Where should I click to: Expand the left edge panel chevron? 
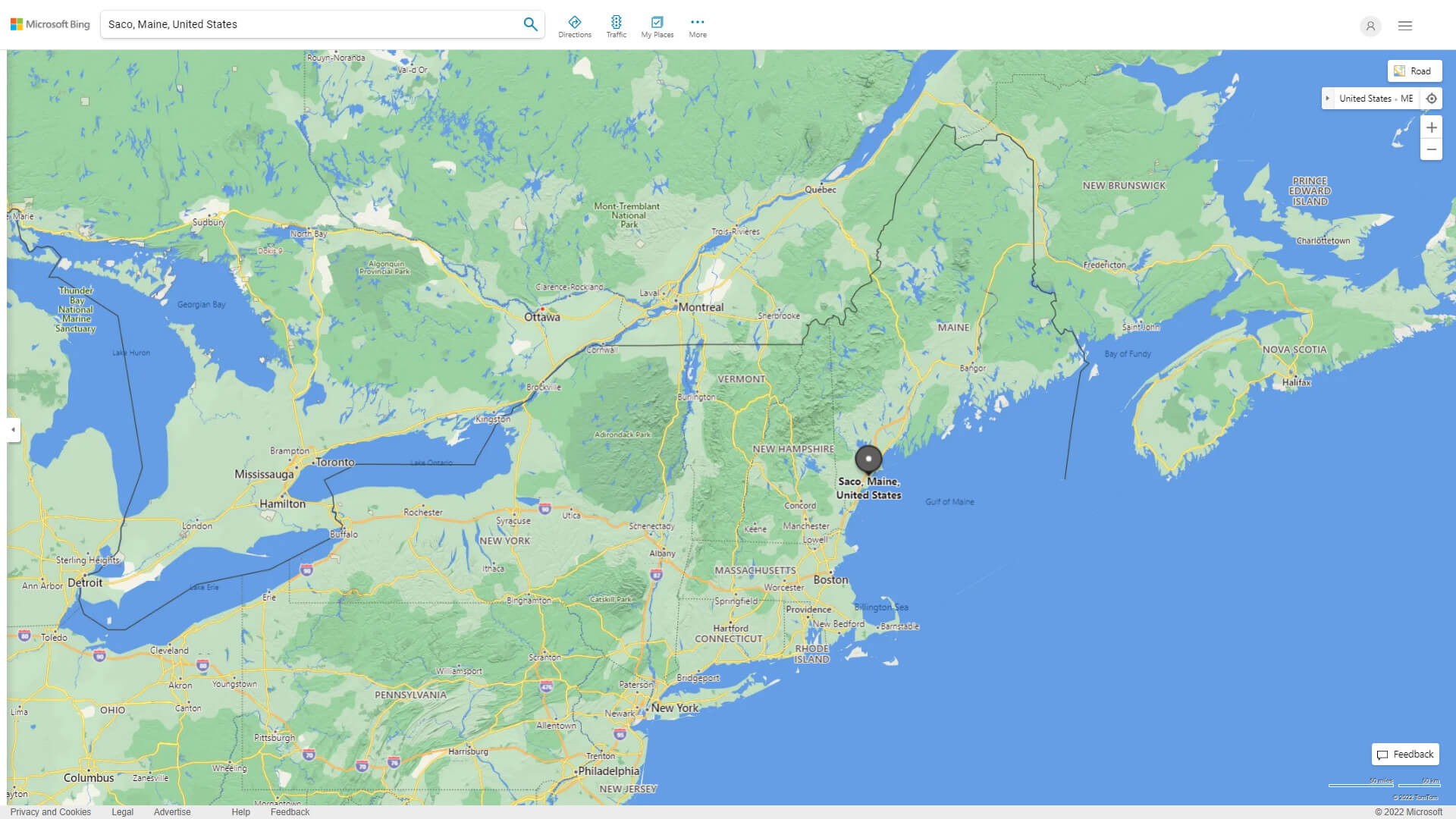point(12,430)
